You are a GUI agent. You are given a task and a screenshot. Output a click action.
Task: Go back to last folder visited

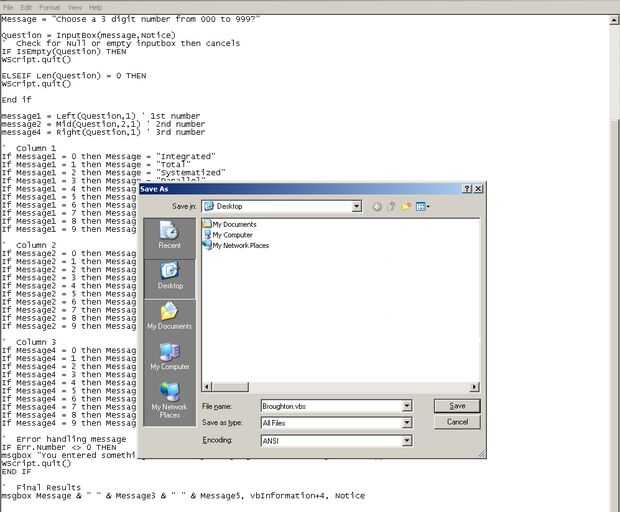377,206
